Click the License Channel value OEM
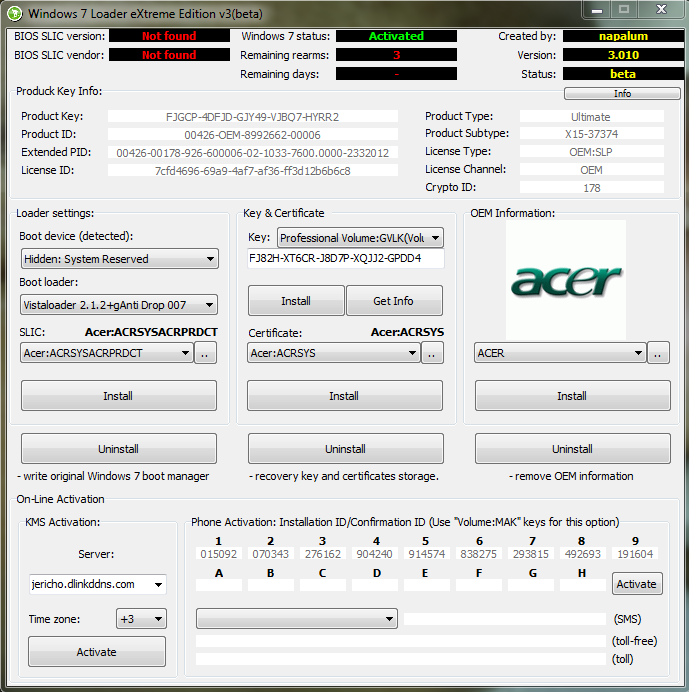The height and width of the screenshot is (692, 689). tap(591, 170)
